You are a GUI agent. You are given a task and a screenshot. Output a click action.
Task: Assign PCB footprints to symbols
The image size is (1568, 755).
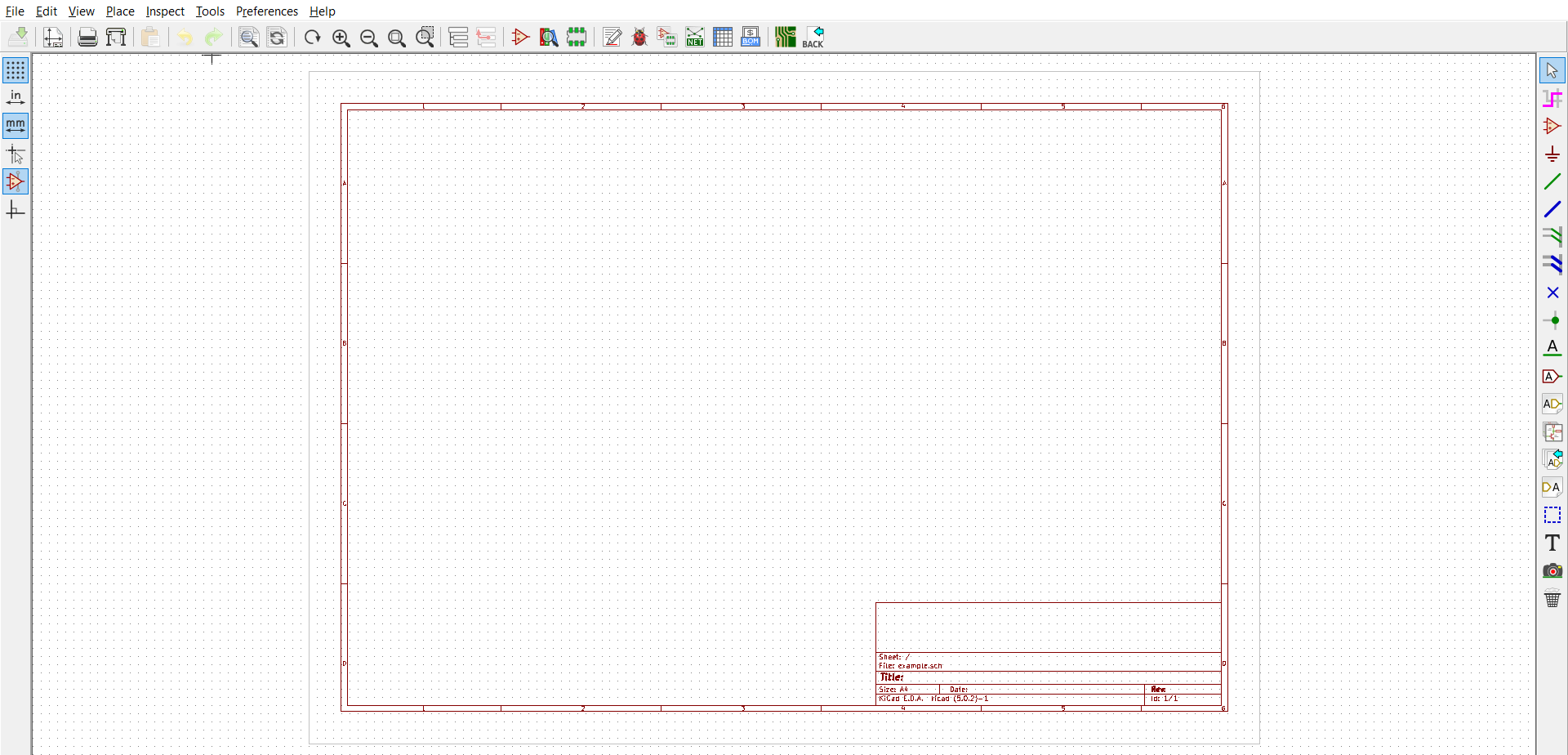667,37
